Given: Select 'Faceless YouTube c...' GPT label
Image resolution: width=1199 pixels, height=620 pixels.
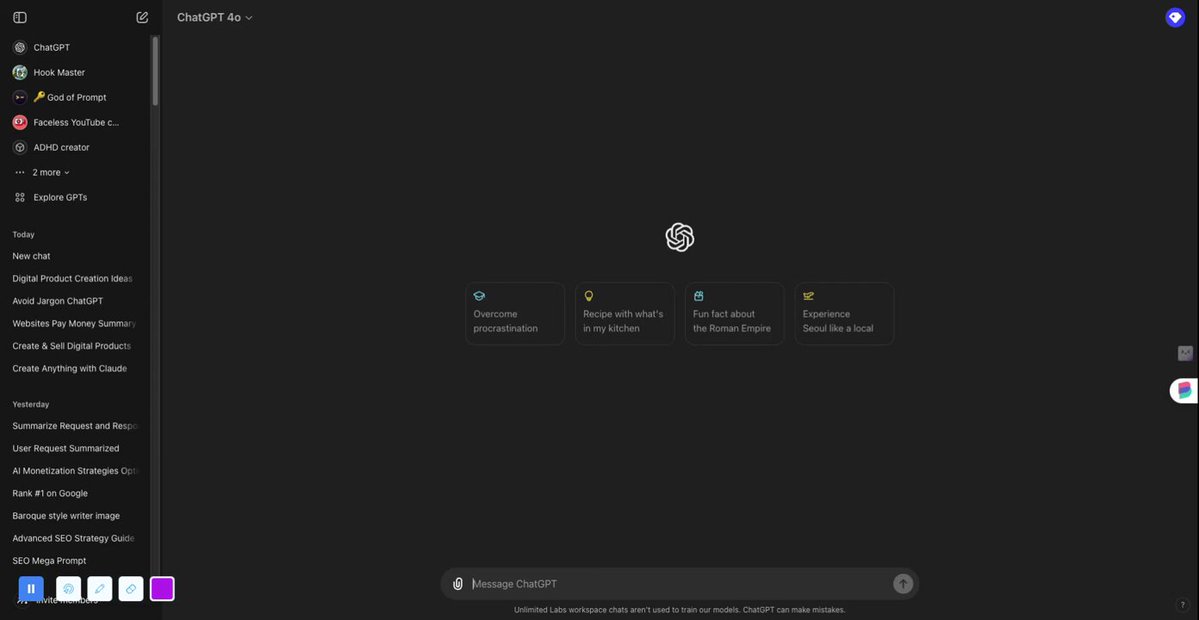Looking at the screenshot, I should click(x=76, y=122).
